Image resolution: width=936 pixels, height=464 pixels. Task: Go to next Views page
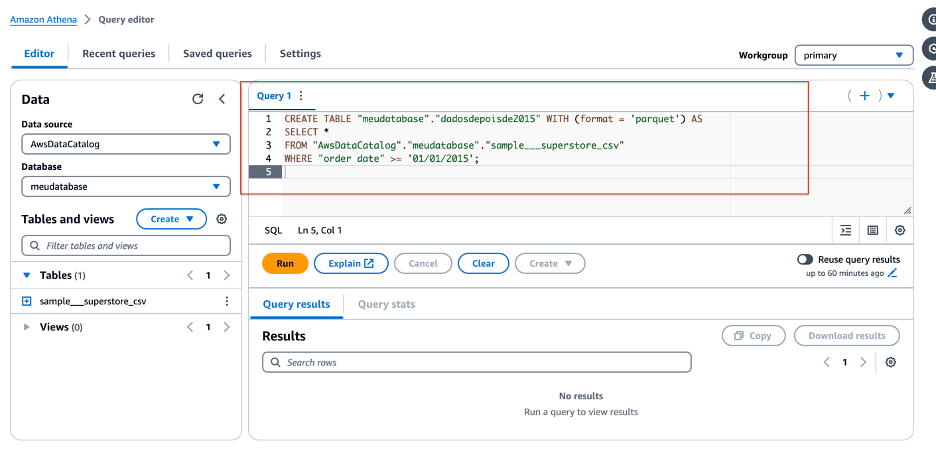226,327
